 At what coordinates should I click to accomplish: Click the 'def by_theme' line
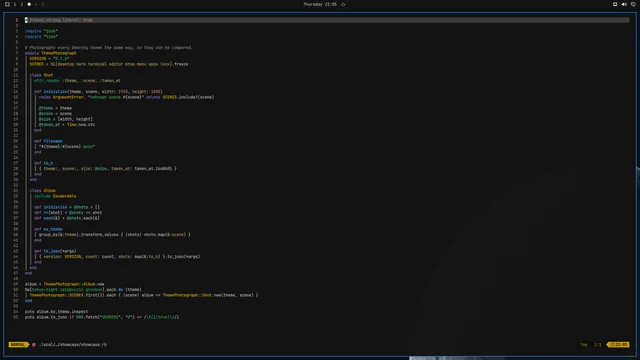48,229
